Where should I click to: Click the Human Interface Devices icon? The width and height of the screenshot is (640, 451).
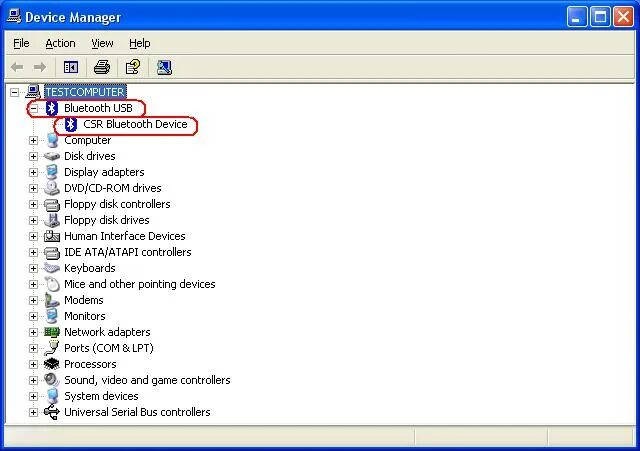coord(51,236)
